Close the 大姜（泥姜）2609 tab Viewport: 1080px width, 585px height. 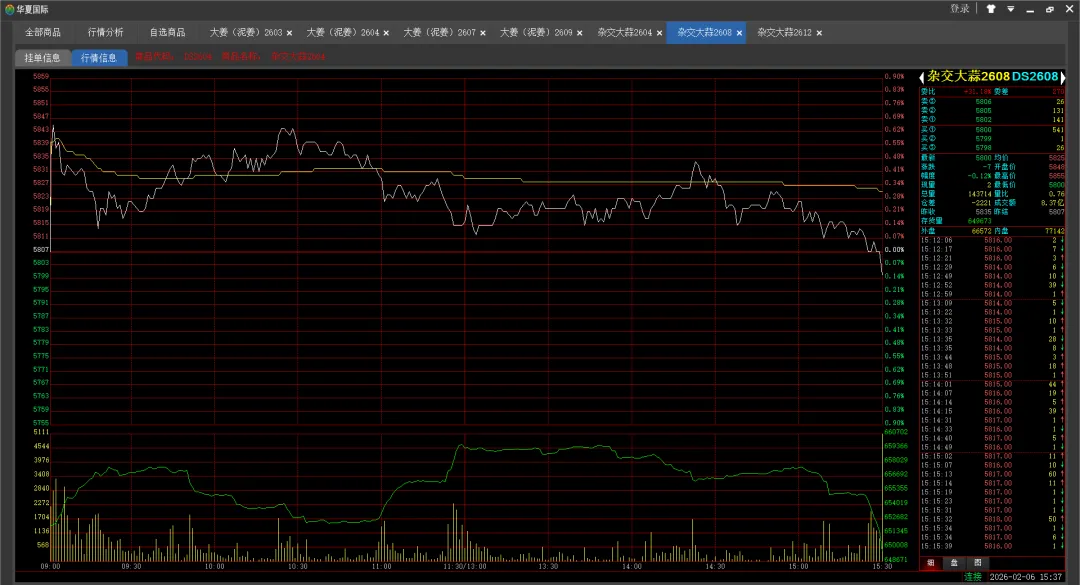(x=579, y=33)
